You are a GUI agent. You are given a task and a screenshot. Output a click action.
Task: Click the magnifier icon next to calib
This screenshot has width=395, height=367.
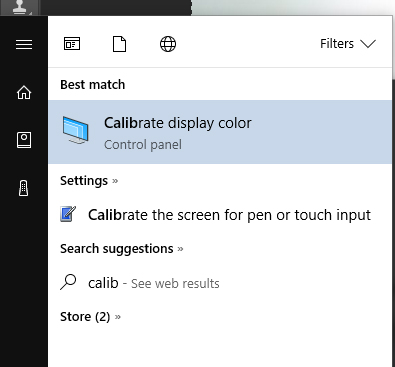click(68, 282)
